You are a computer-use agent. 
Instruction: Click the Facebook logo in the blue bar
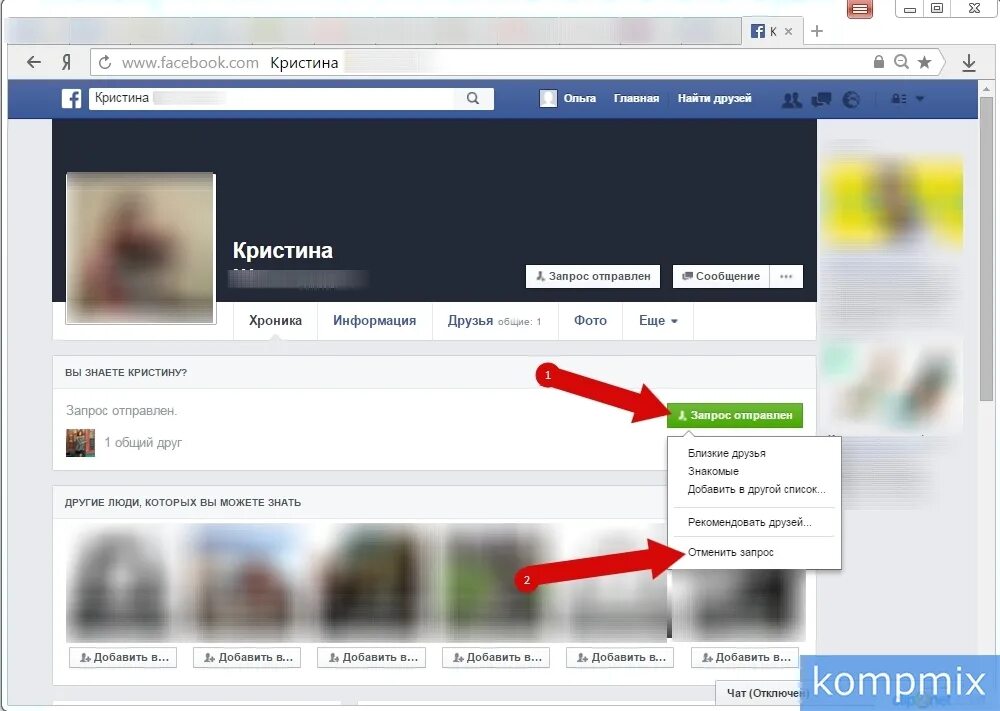click(x=71, y=99)
